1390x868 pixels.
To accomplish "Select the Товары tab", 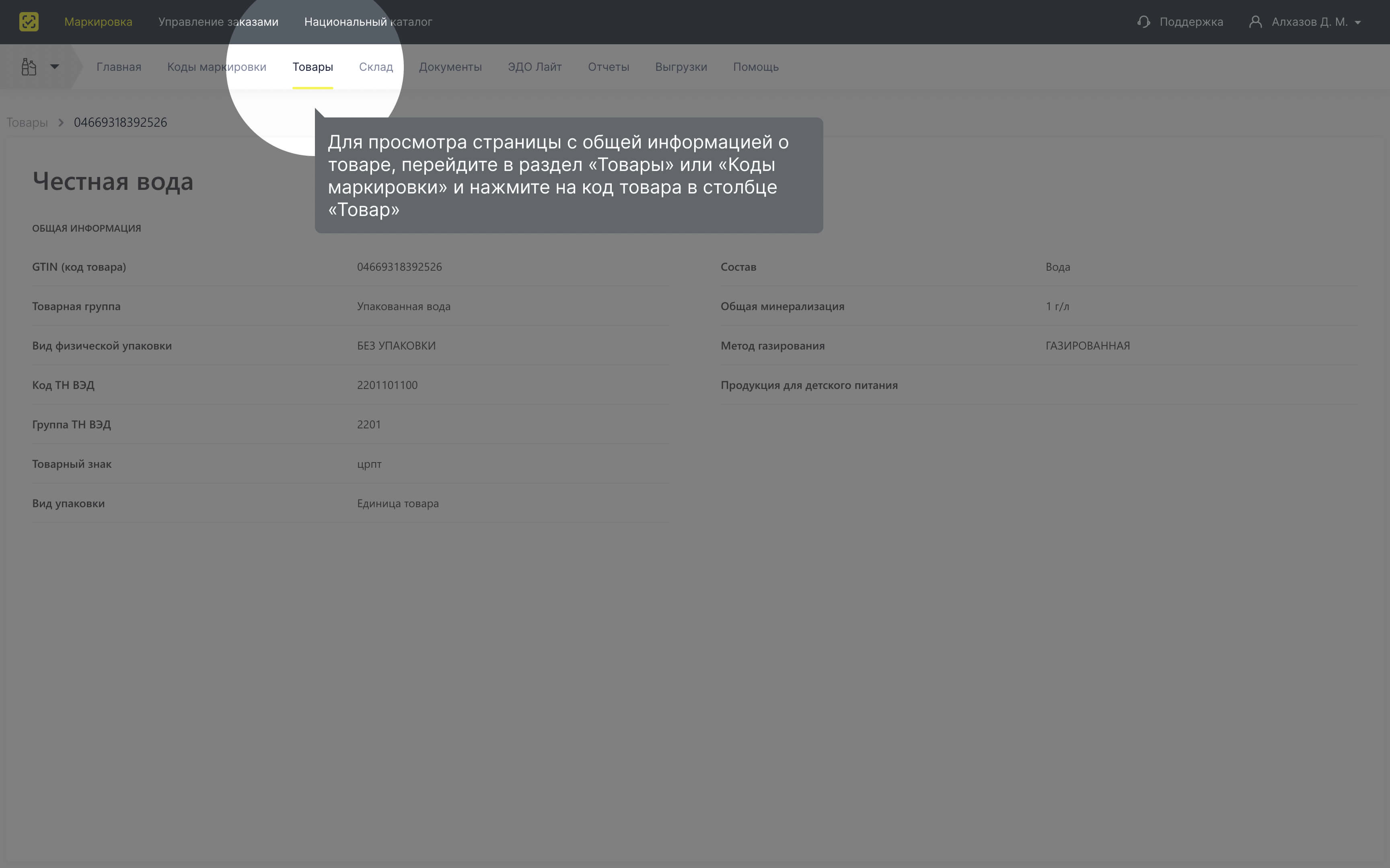I will 312,67.
